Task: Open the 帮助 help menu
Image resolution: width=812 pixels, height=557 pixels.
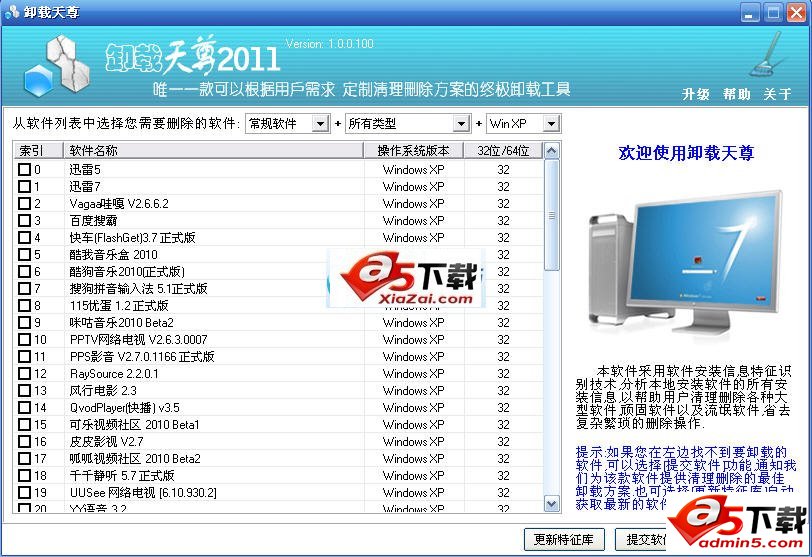Action: click(x=737, y=94)
